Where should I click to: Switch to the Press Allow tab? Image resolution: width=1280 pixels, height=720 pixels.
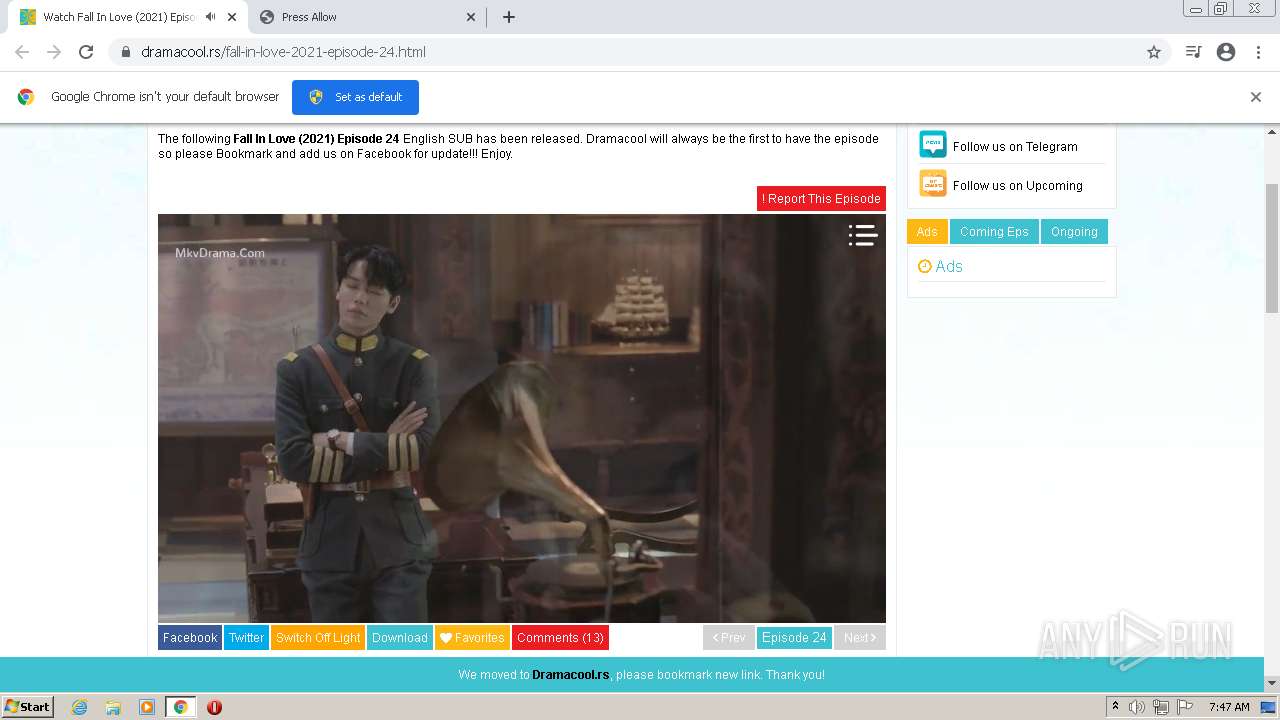[366, 17]
